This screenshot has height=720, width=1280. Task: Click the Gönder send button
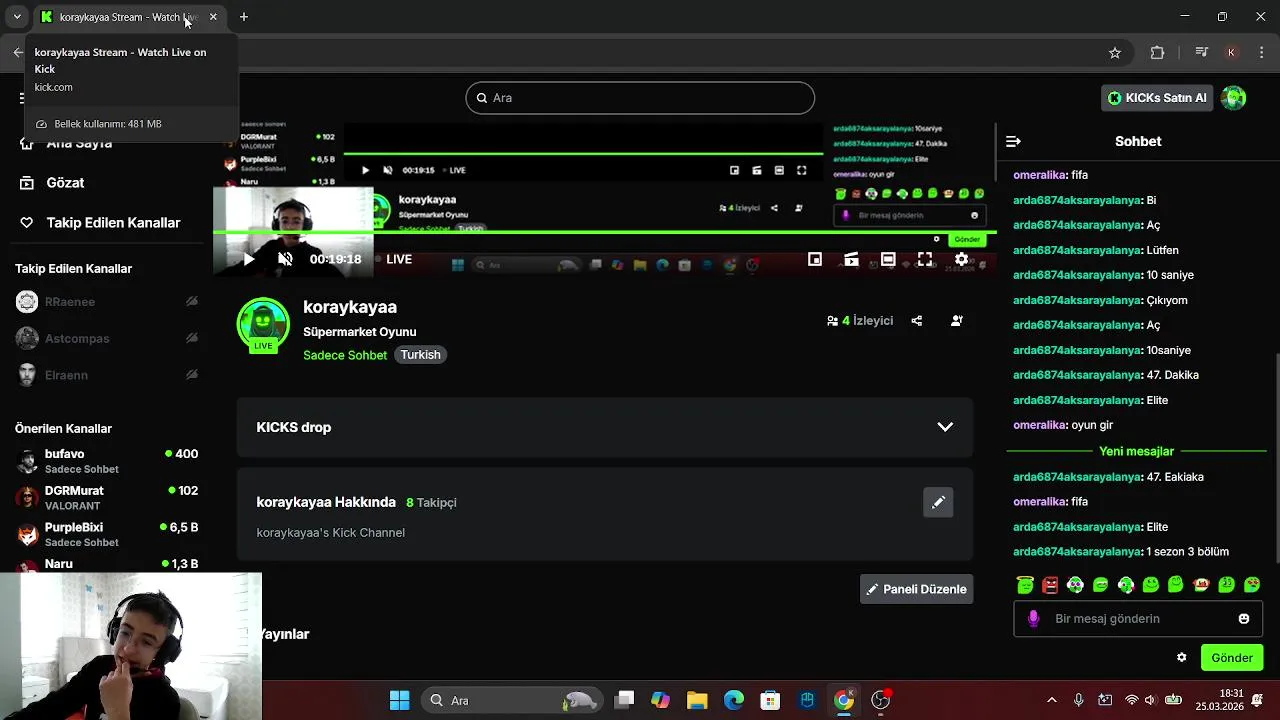pos(1232,658)
